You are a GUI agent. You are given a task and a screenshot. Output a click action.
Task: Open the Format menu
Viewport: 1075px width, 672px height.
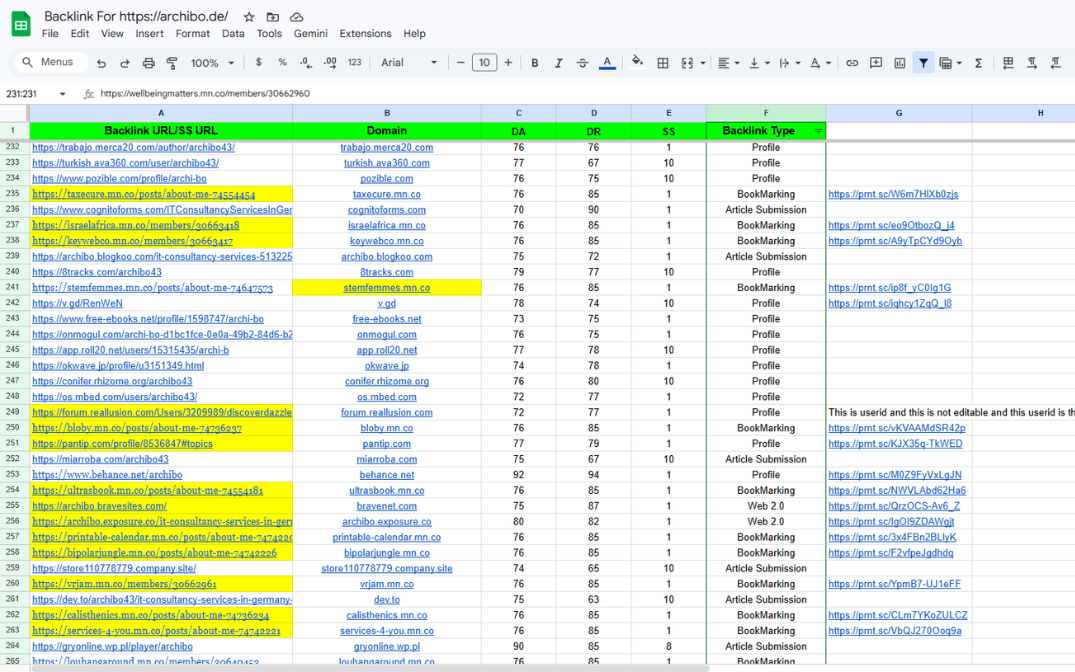click(193, 33)
